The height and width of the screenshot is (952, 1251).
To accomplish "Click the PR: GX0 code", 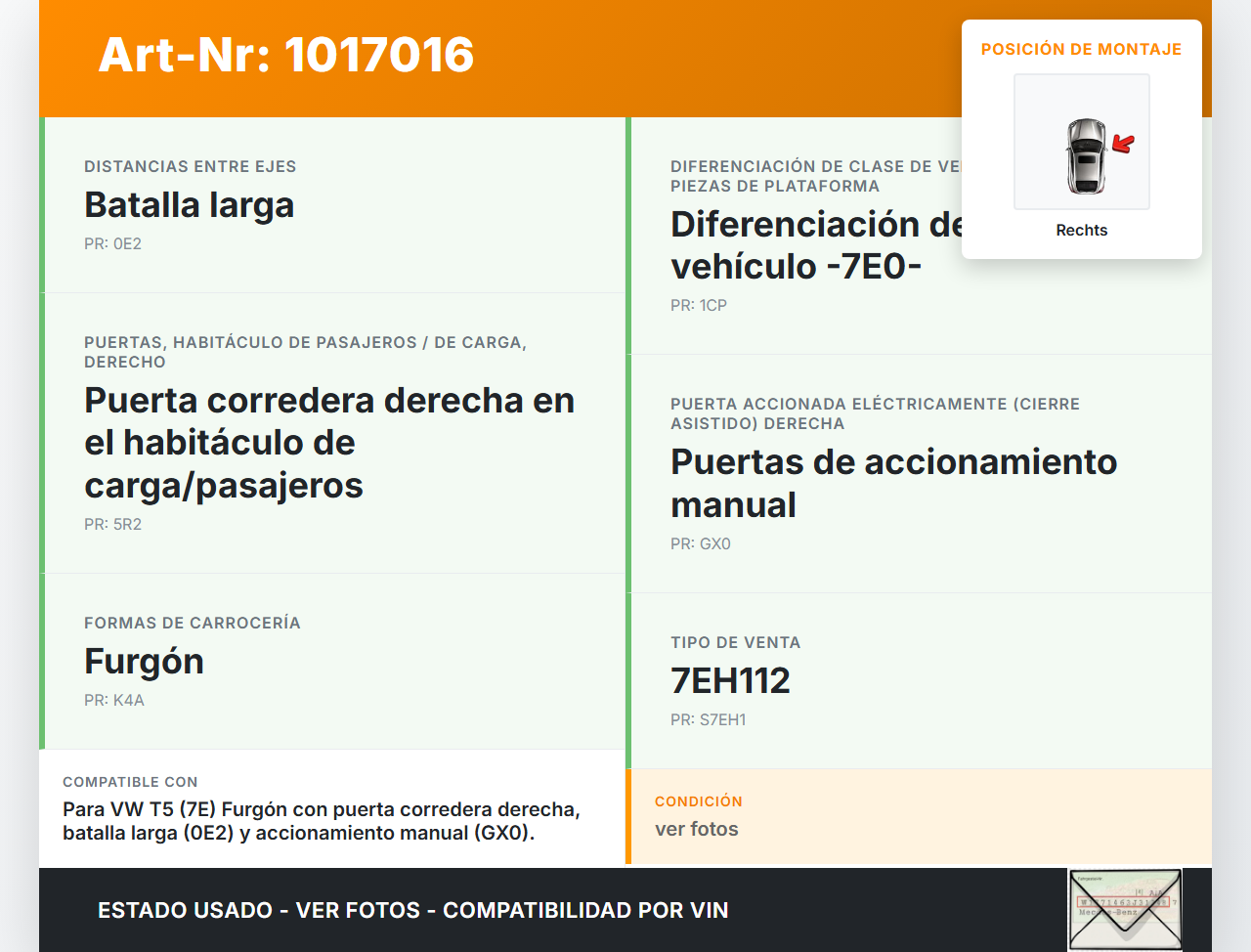I will pos(700,543).
